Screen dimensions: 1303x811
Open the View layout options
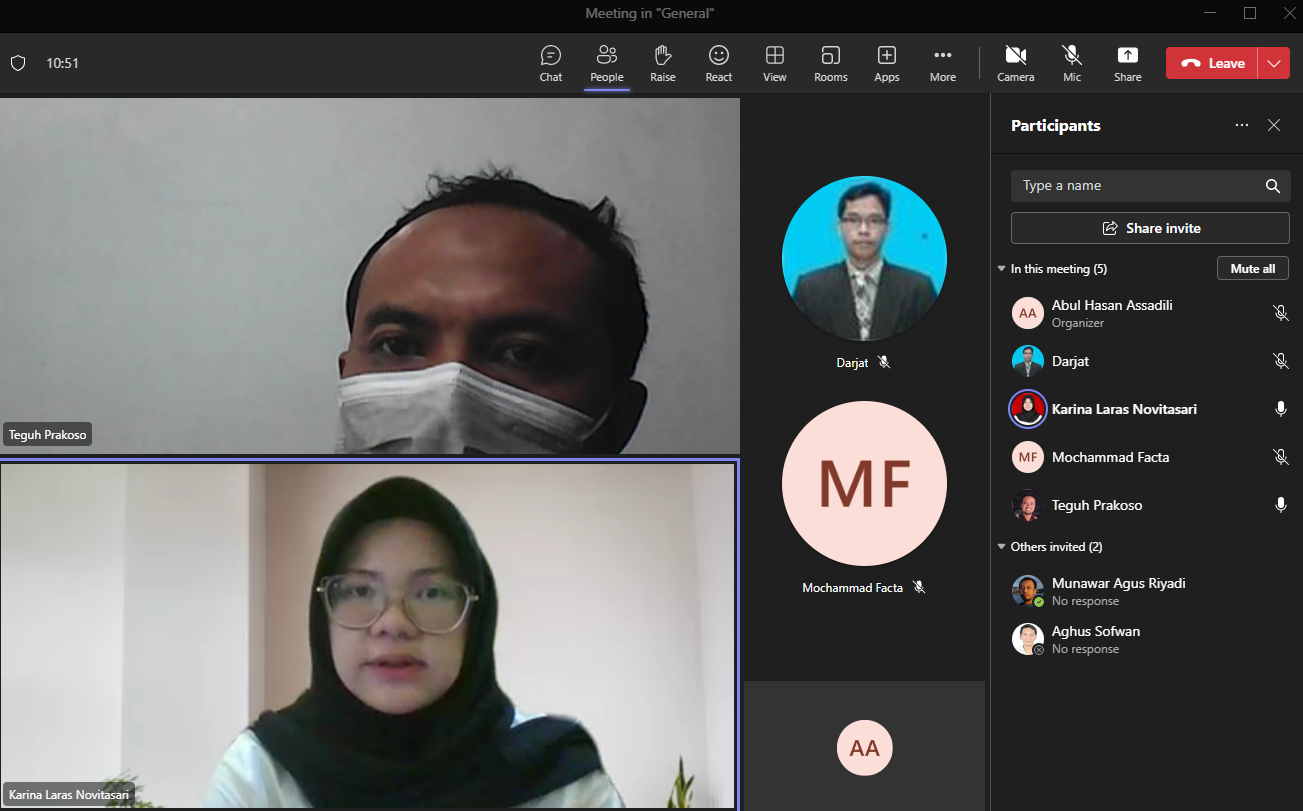[x=774, y=63]
